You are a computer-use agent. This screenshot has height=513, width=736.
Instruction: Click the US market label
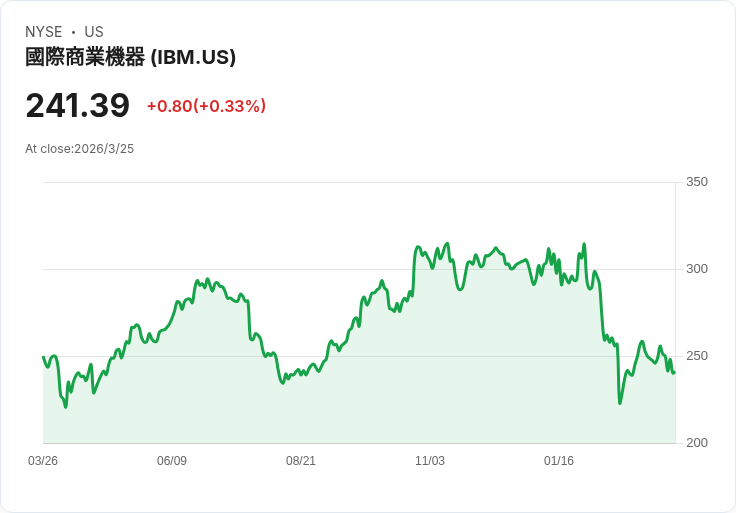(x=94, y=32)
